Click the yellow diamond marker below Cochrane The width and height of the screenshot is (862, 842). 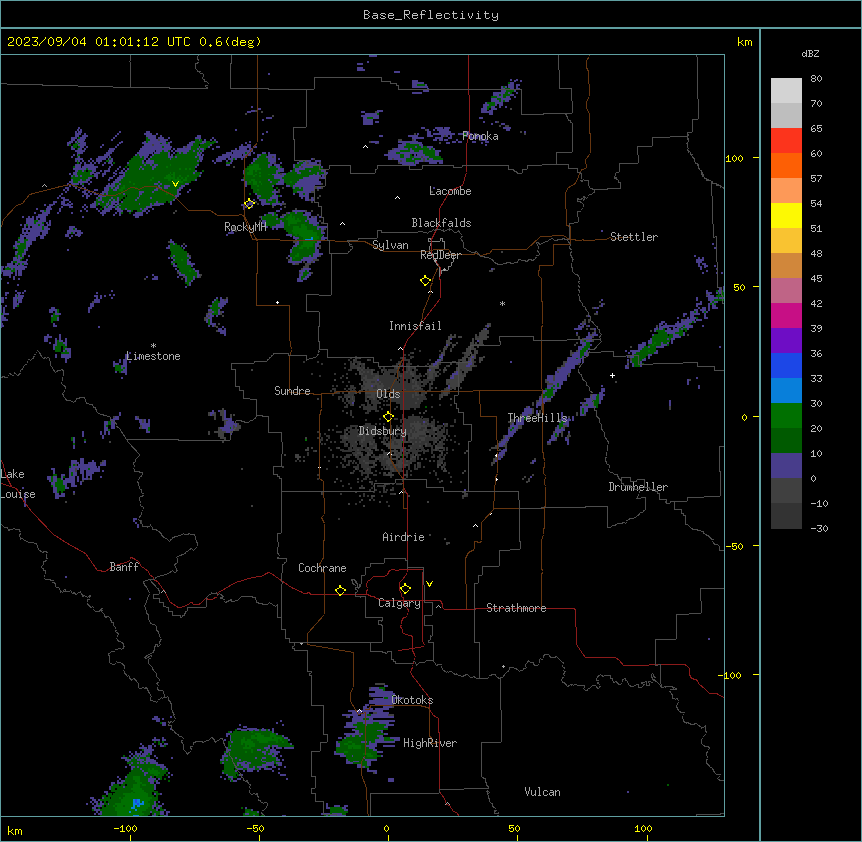340,590
